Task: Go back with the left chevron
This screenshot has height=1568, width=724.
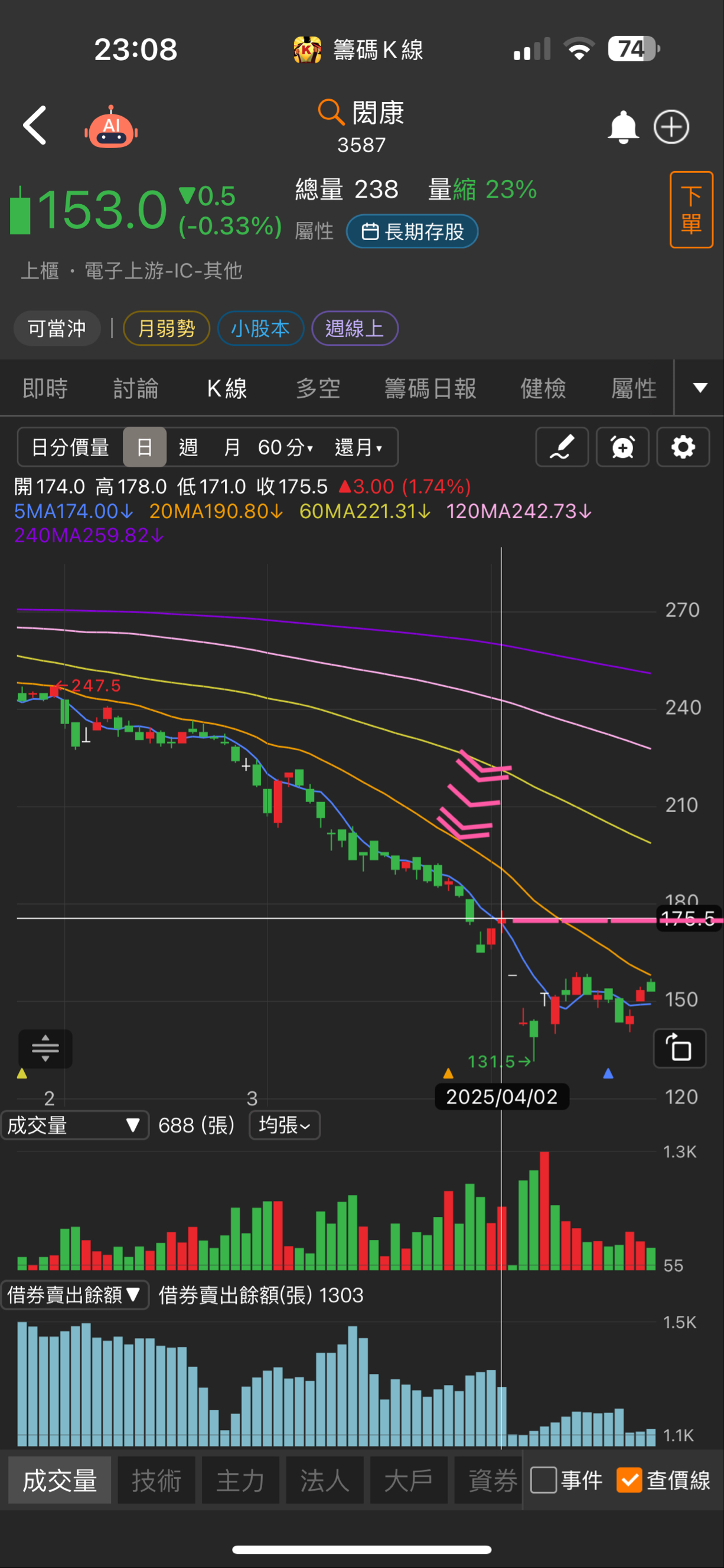Action: coord(35,125)
